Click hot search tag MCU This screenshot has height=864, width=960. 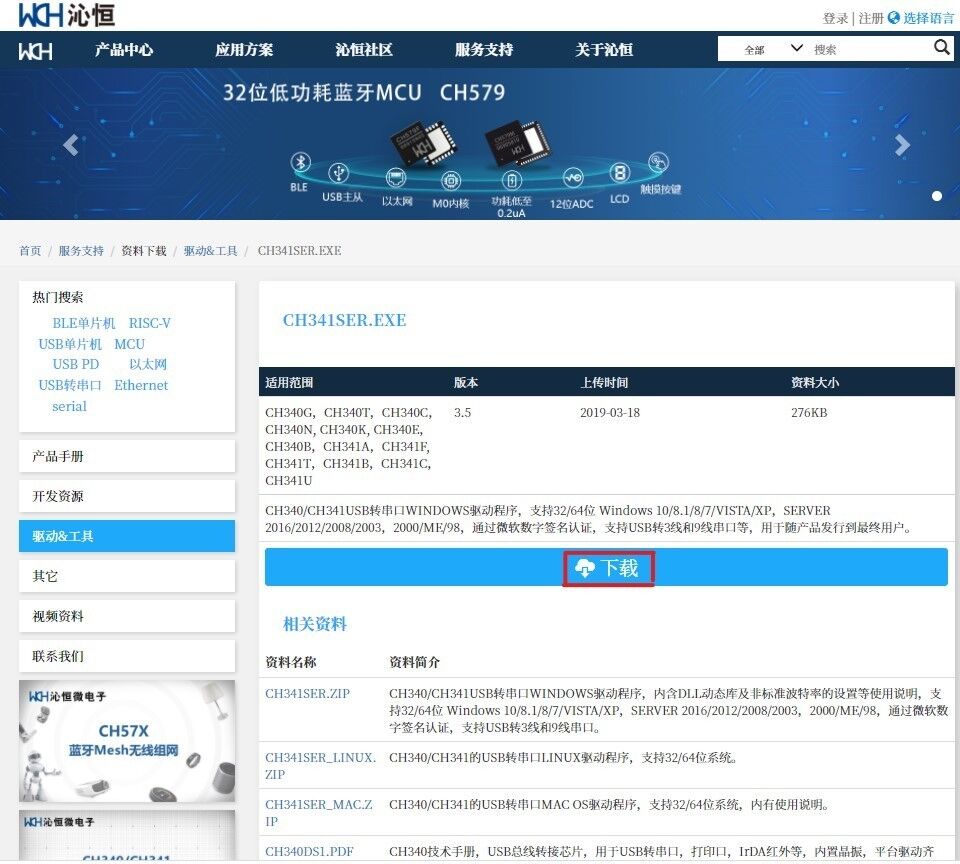coord(129,344)
